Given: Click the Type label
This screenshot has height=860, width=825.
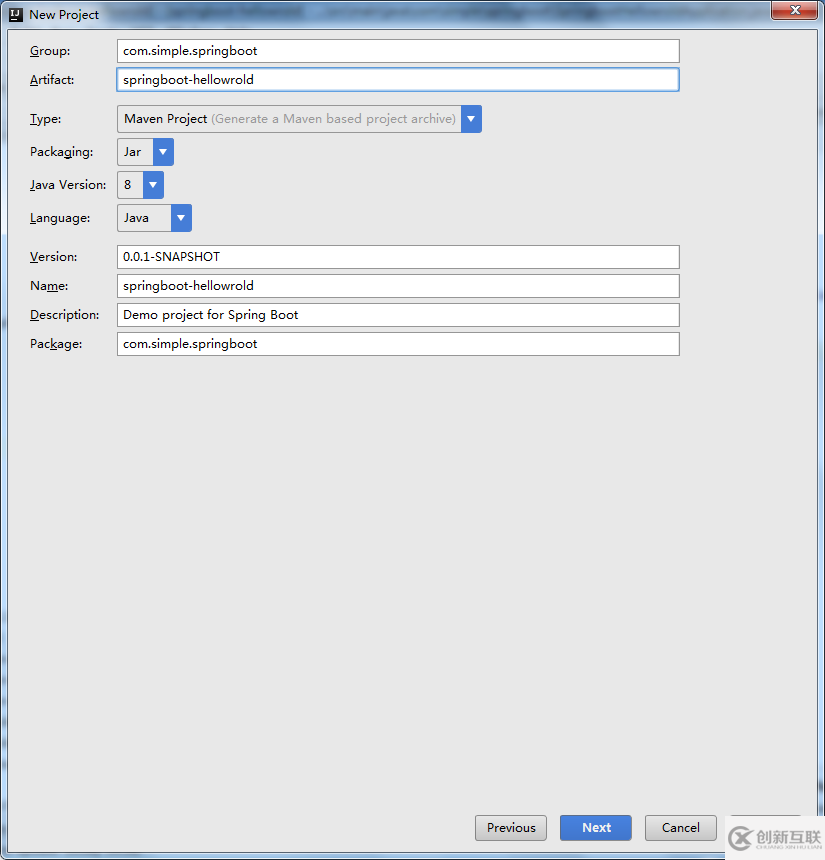Looking at the screenshot, I should pos(46,119).
